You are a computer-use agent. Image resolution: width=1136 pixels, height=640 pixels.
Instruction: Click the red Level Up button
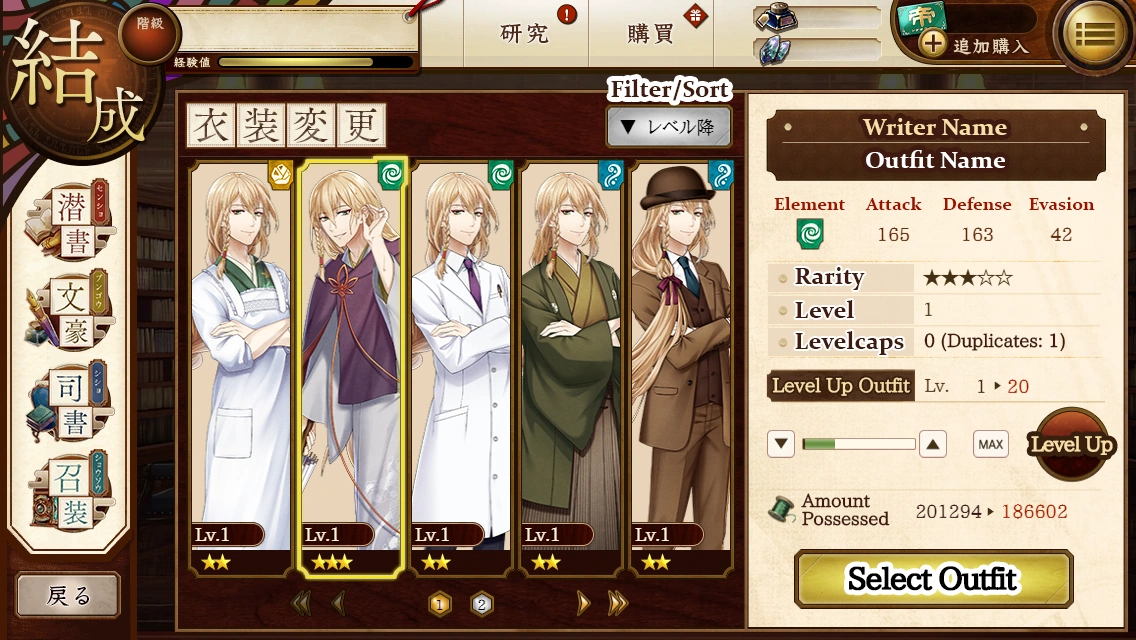coord(1071,444)
